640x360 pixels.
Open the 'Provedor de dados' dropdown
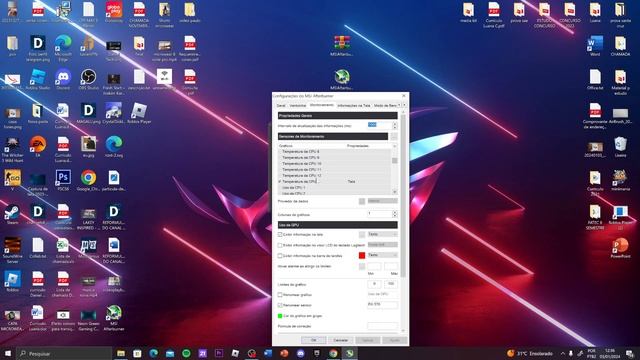coord(382,201)
